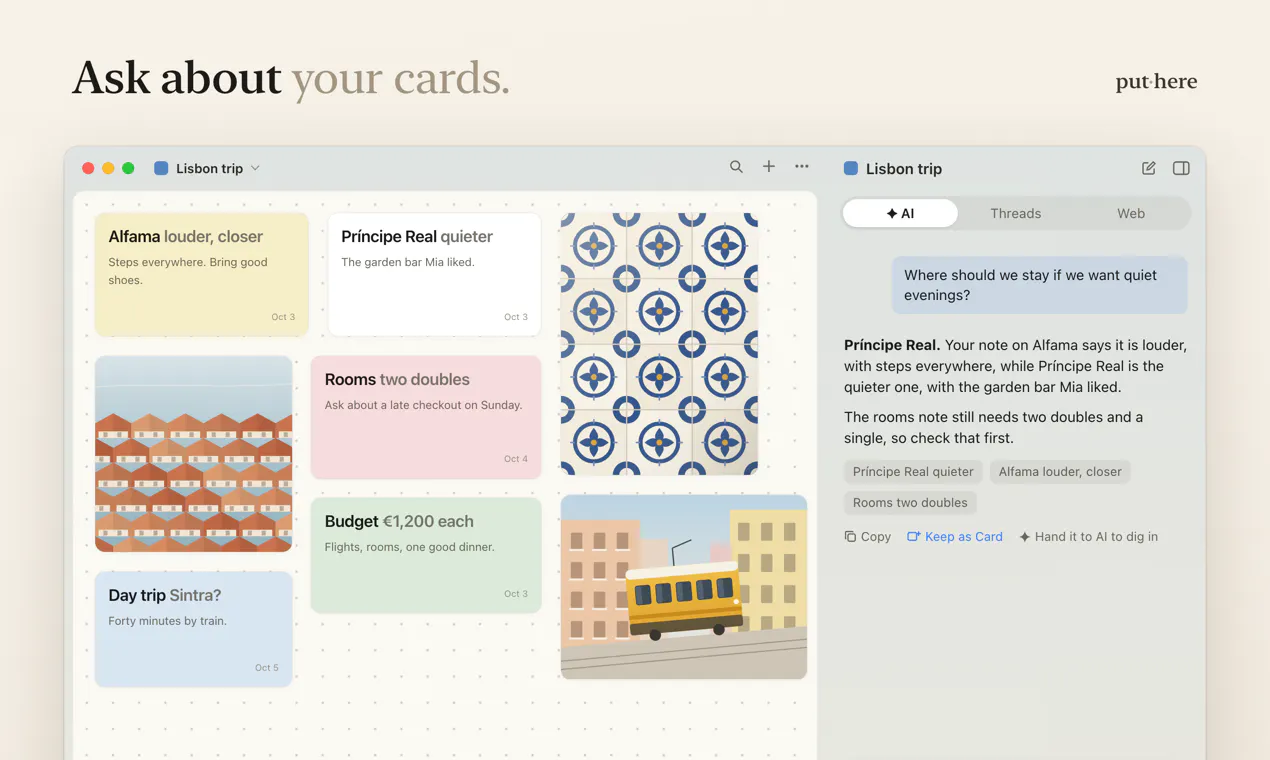Switch to the Web tab
1270x760 pixels.
[1131, 213]
